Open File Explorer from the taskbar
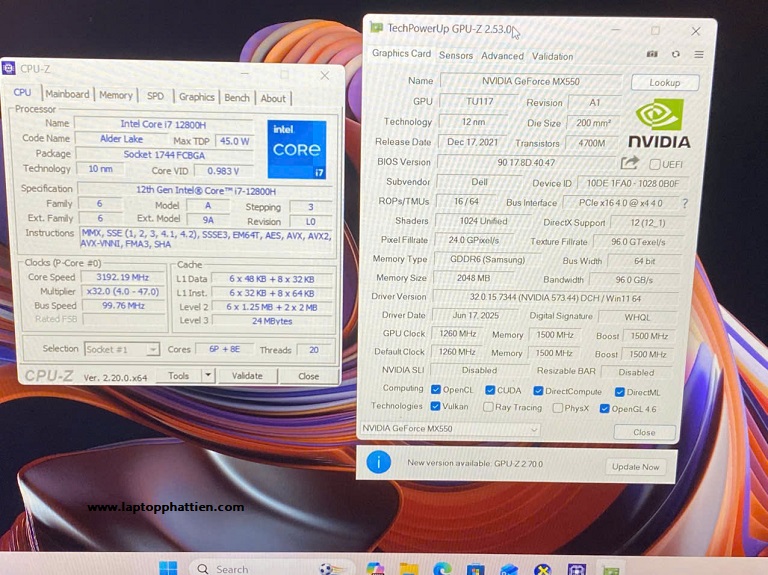 click(x=409, y=569)
